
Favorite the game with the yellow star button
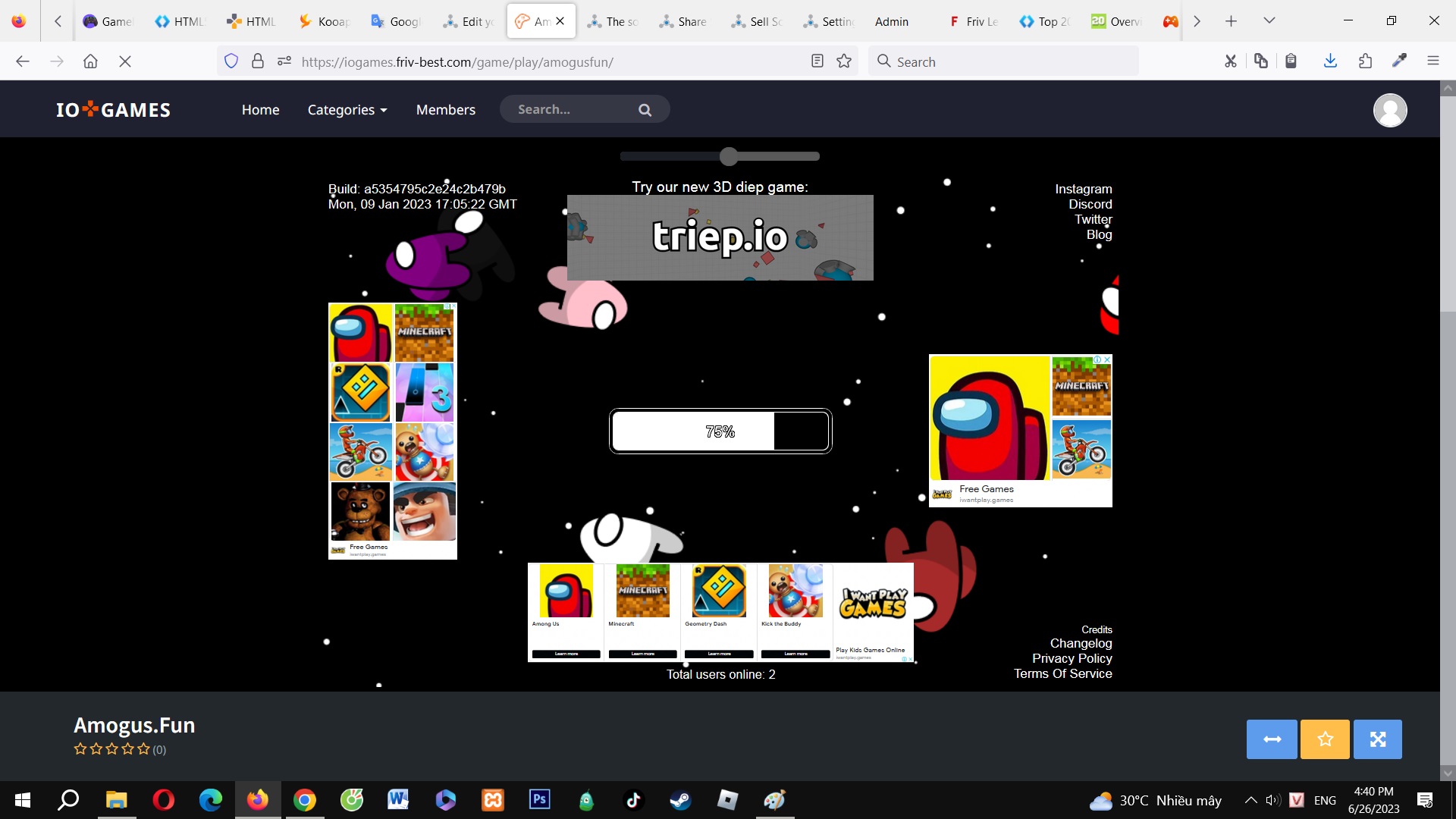coord(1324,739)
